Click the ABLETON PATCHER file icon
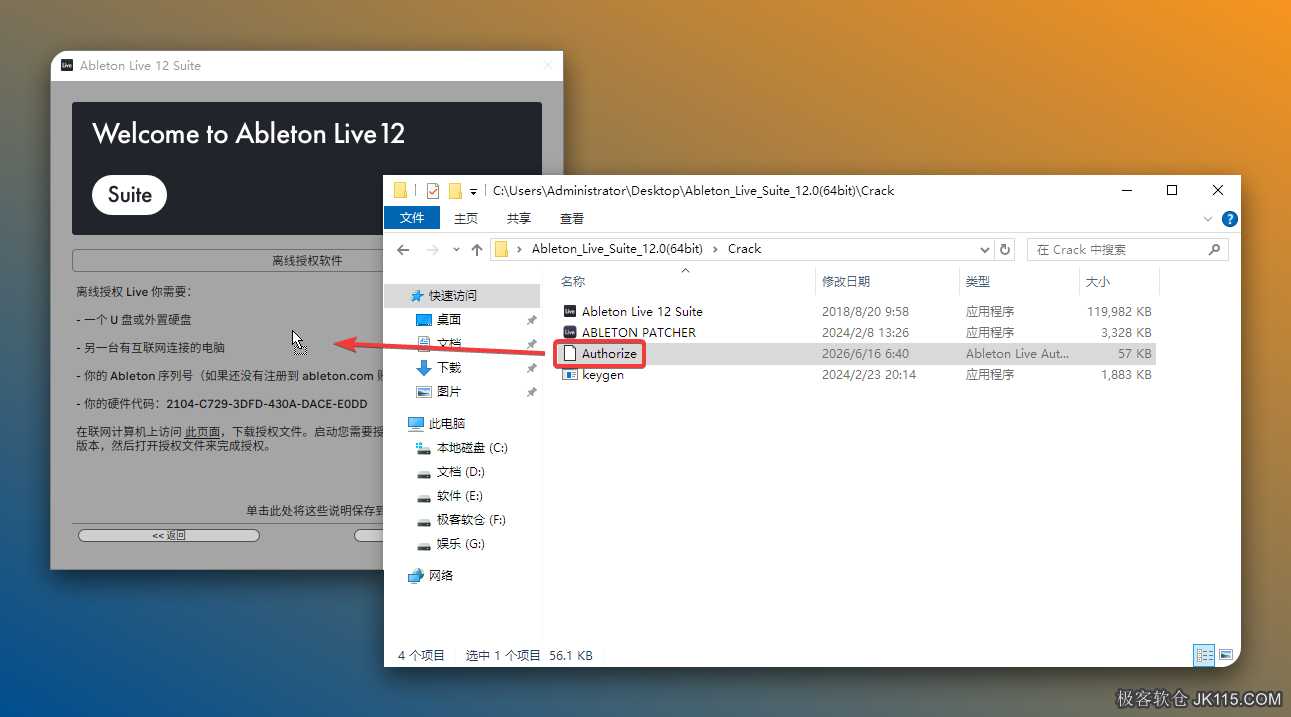This screenshot has width=1291, height=717. tap(570, 332)
